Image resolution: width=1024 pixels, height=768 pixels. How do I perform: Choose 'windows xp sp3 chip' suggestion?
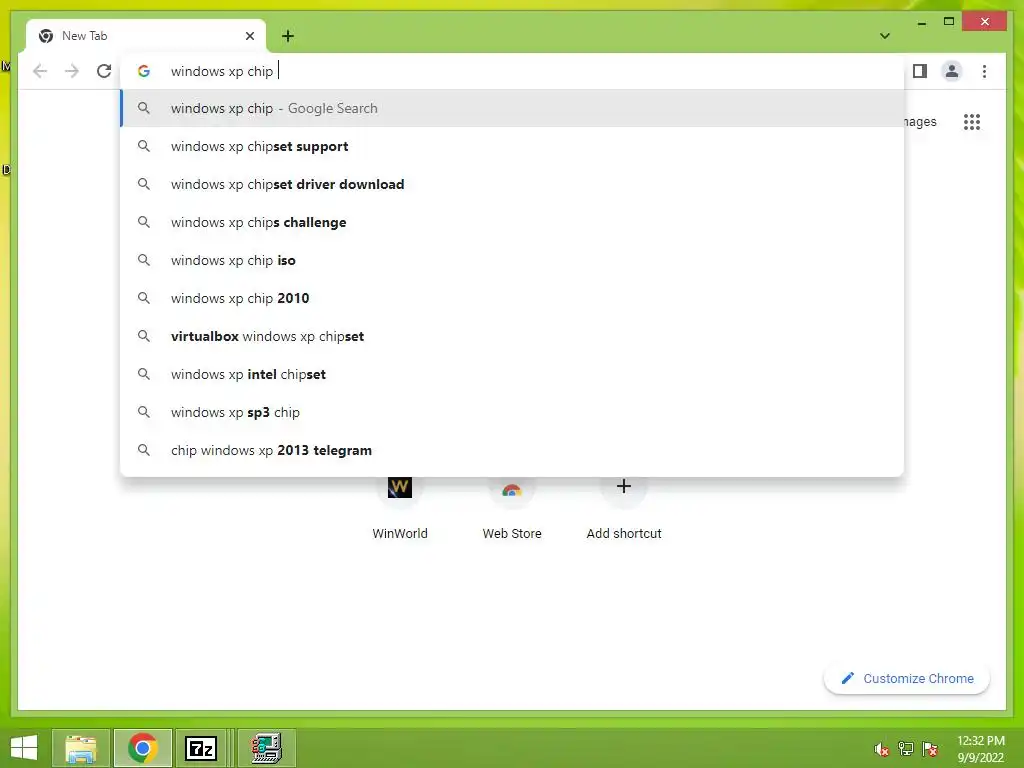pyautogui.click(x=512, y=412)
